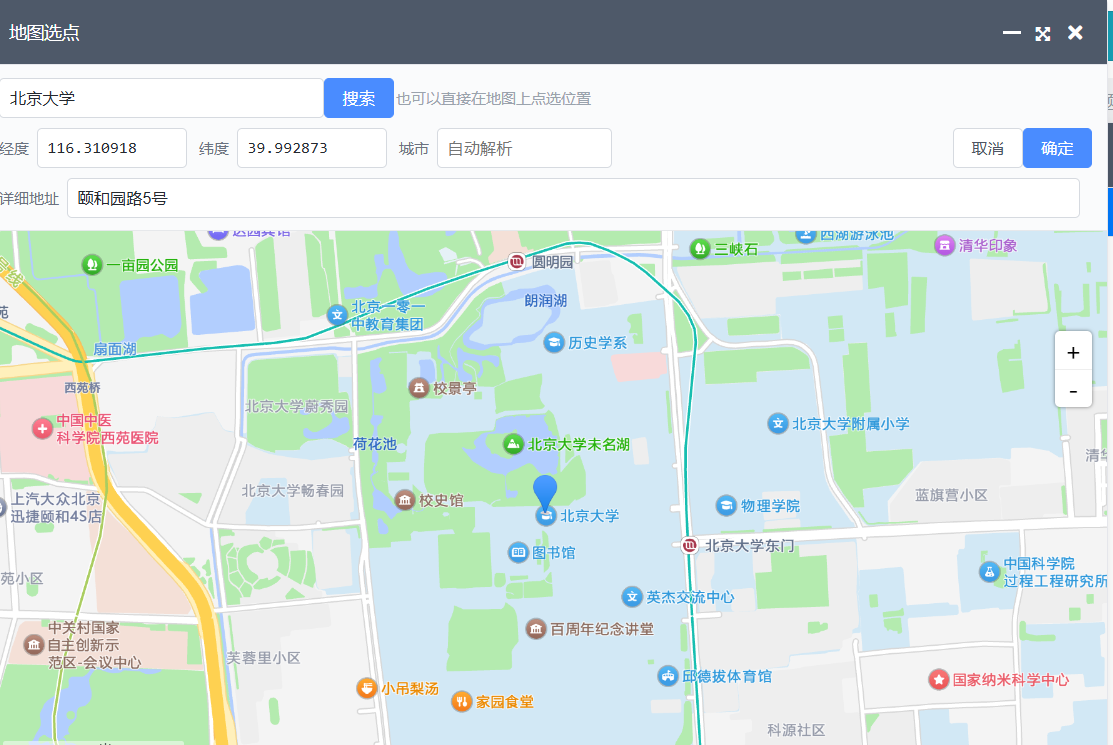
Task: Click the 朗润湖 label on map
Action: click(x=546, y=301)
